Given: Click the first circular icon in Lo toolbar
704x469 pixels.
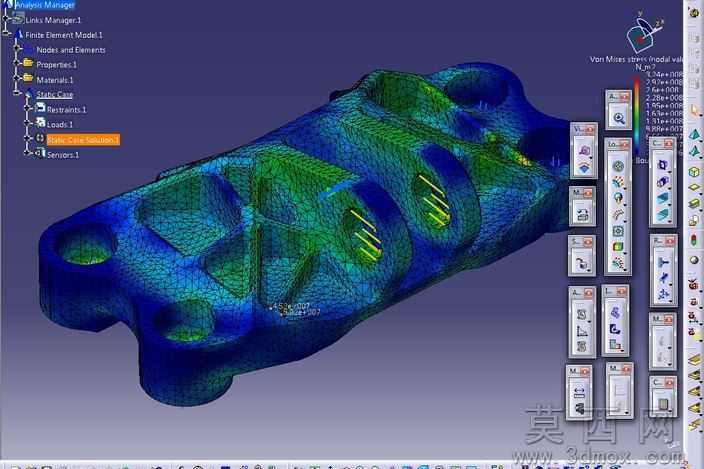Looking at the screenshot, I should 618,166.
